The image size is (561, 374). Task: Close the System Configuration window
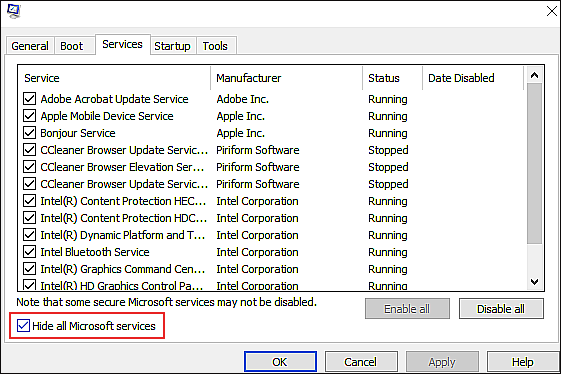point(552,11)
